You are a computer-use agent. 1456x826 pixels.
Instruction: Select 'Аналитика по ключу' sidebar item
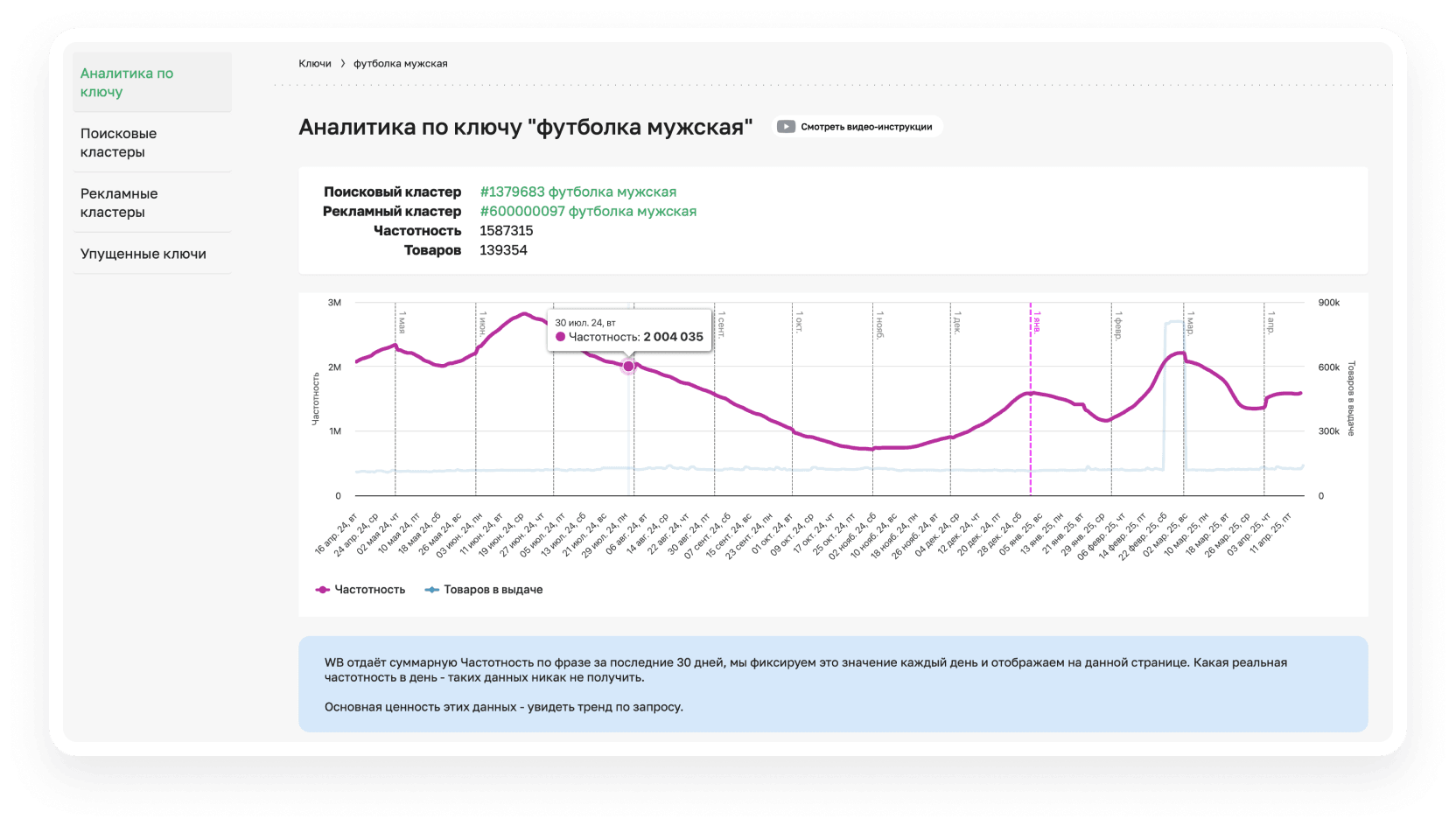pos(127,82)
